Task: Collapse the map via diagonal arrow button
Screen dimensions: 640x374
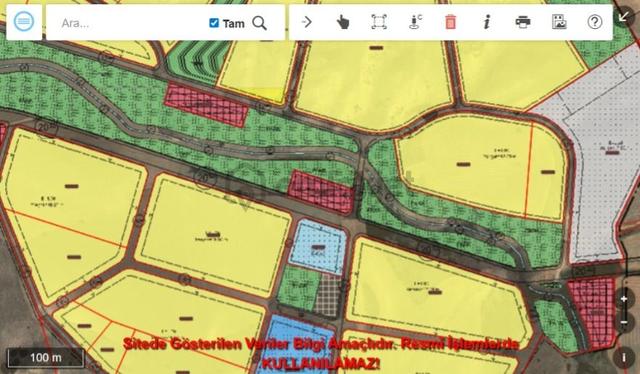Action: pos(624,16)
